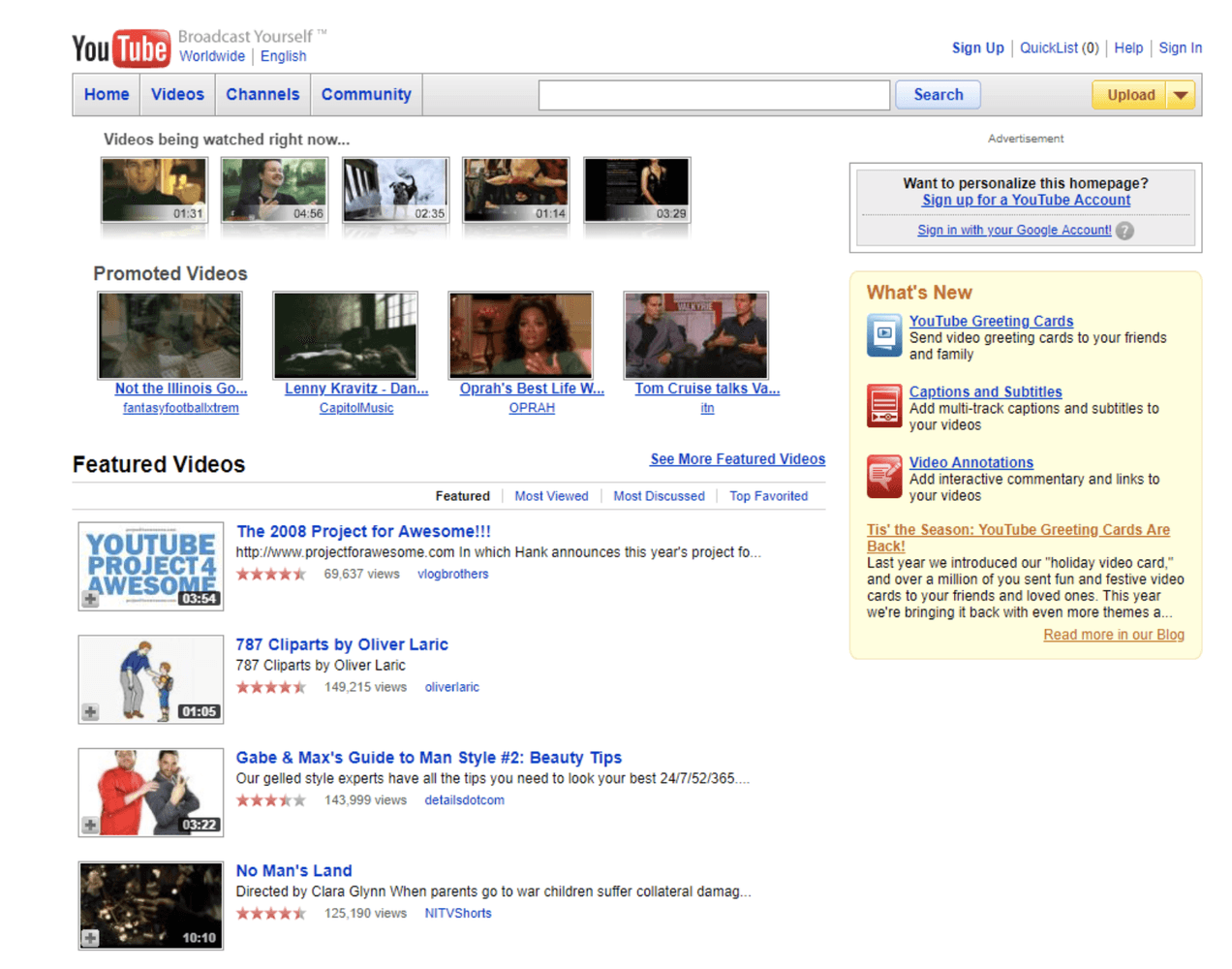
Task: Visit the NITVShorts channel
Action: [457, 914]
